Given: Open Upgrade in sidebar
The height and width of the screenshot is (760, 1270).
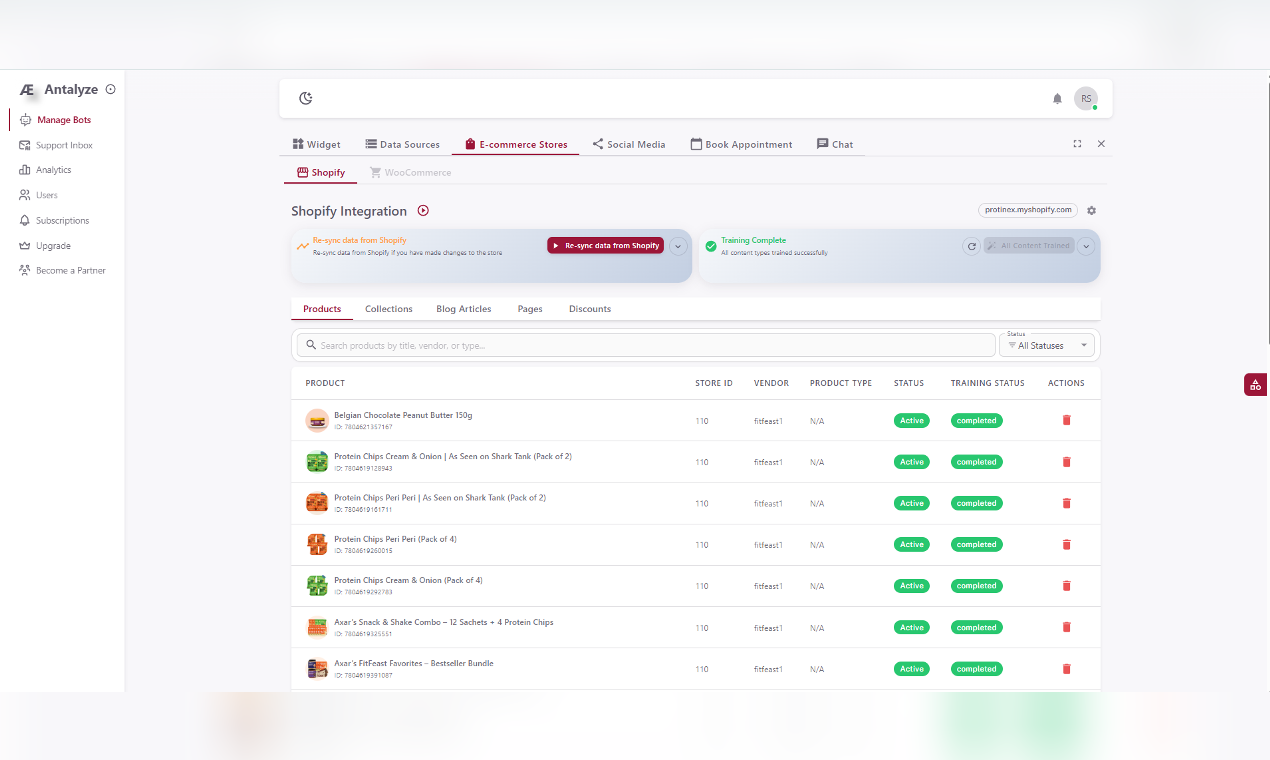Looking at the screenshot, I should coord(53,245).
